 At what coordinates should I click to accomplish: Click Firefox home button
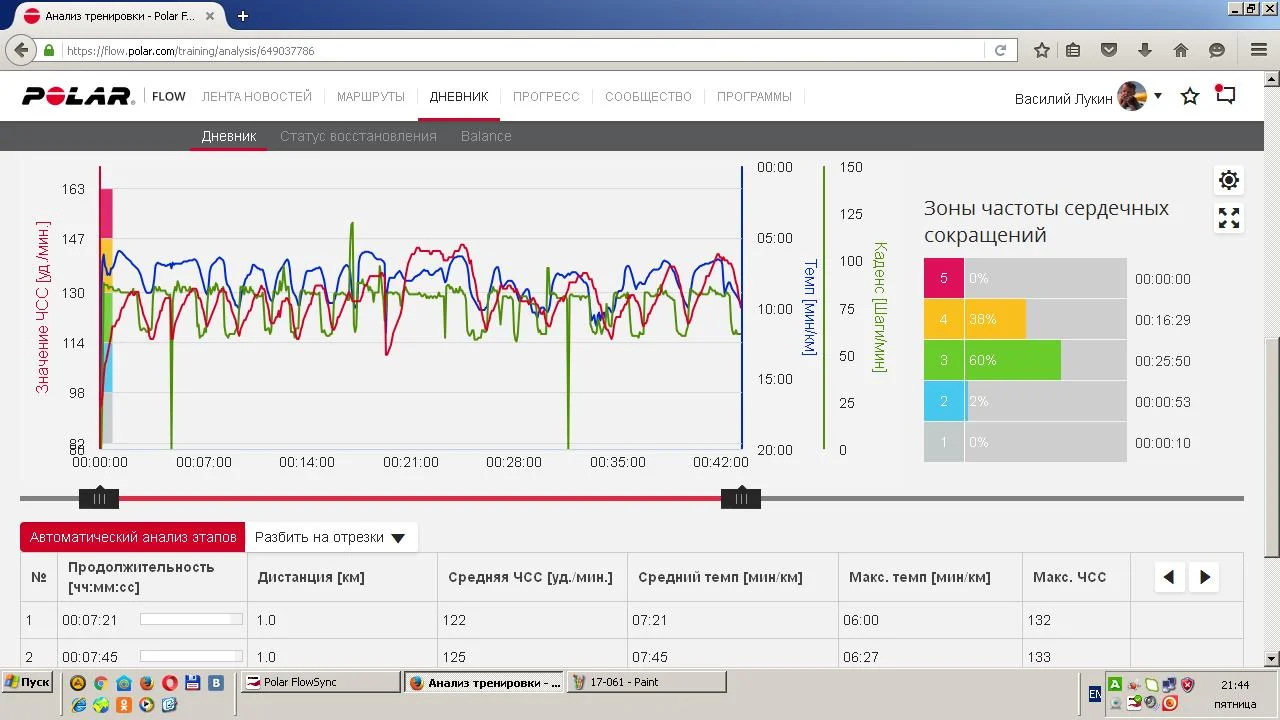pos(1181,50)
